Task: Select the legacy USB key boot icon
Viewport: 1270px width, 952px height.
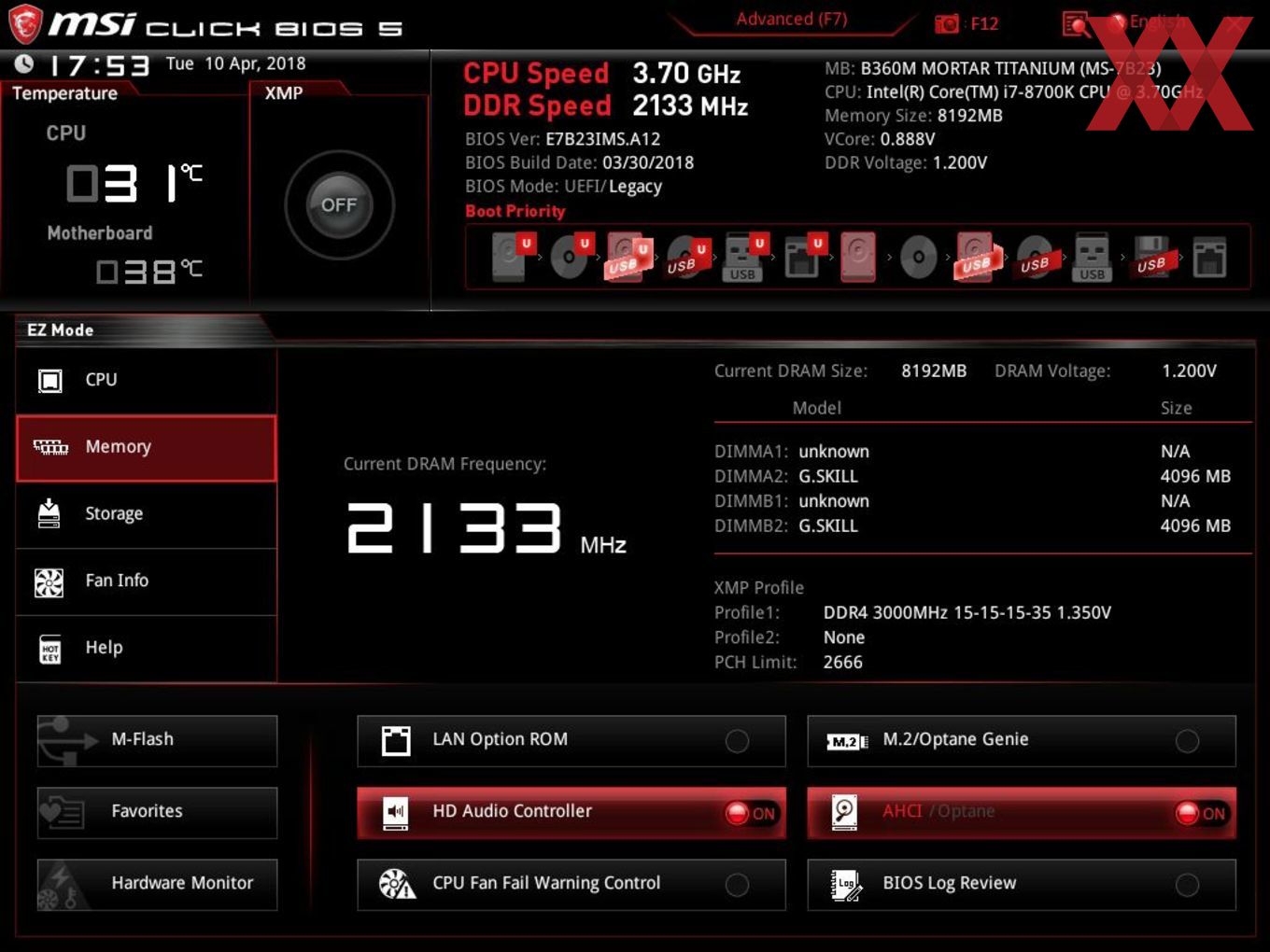Action: 1092,257
